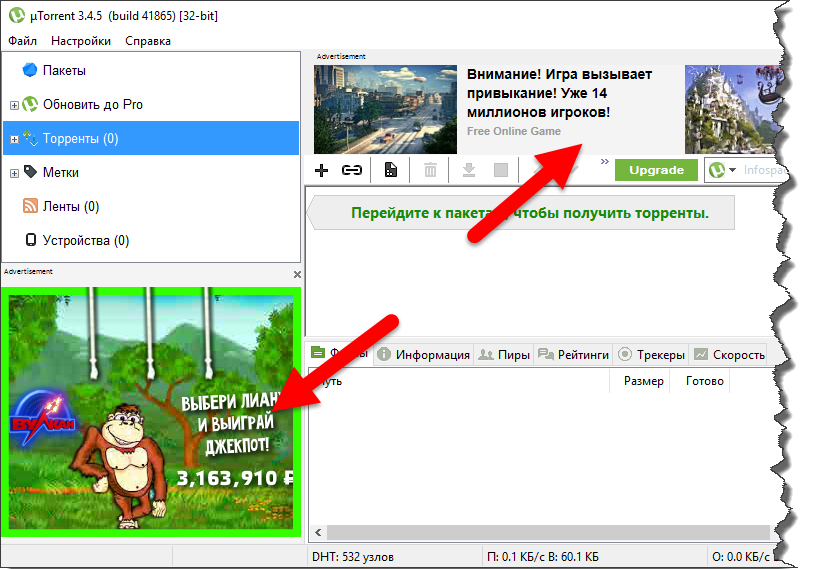Screen dimensions: 815x569
Task: Expand the Обновить до Pro tree node
Action: pyautogui.click(x=14, y=105)
